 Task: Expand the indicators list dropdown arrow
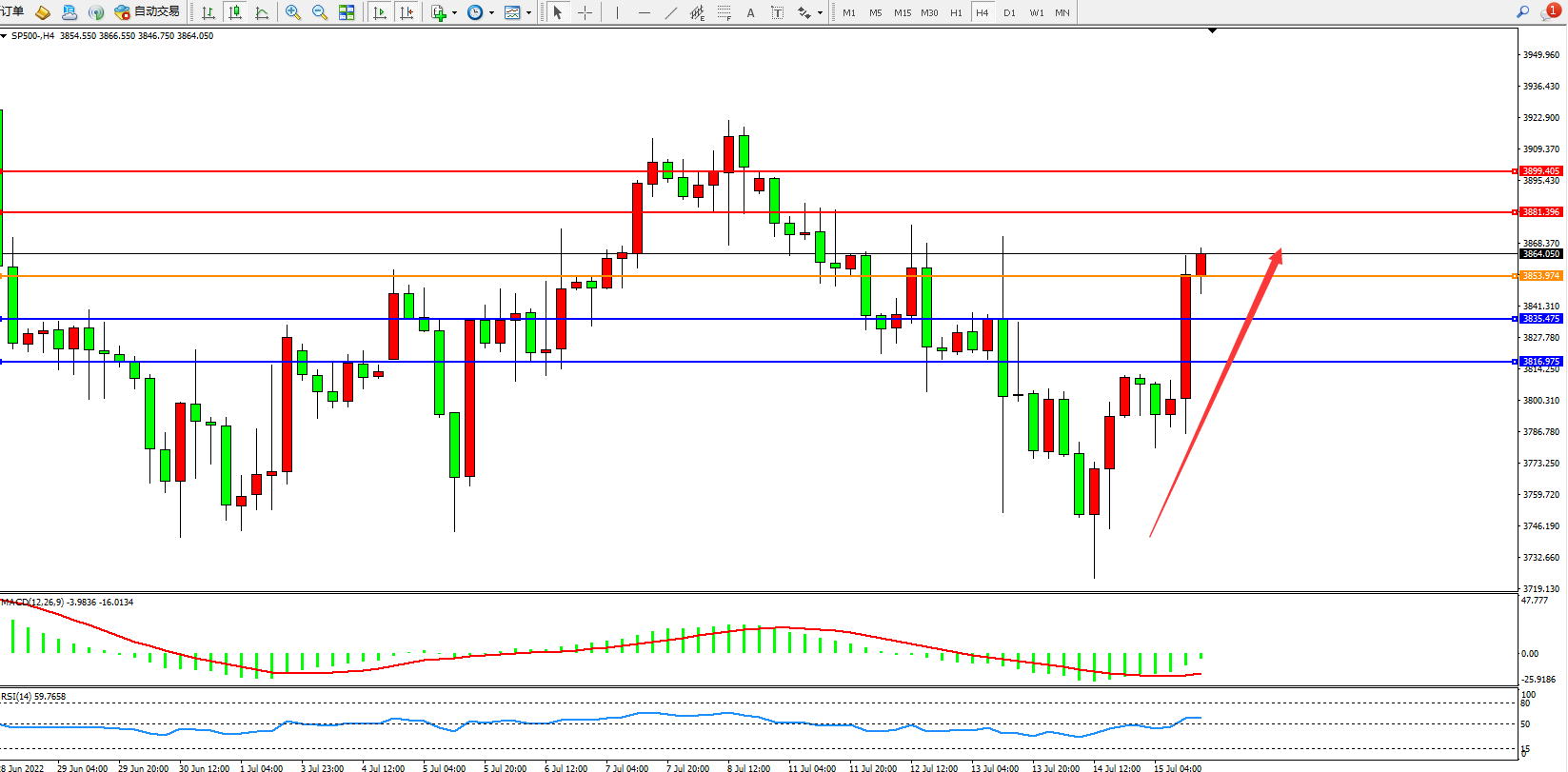454,13
